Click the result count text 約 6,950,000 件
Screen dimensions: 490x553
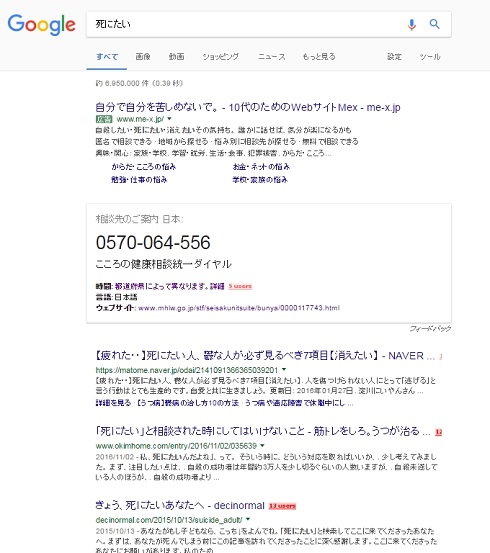coord(139,83)
